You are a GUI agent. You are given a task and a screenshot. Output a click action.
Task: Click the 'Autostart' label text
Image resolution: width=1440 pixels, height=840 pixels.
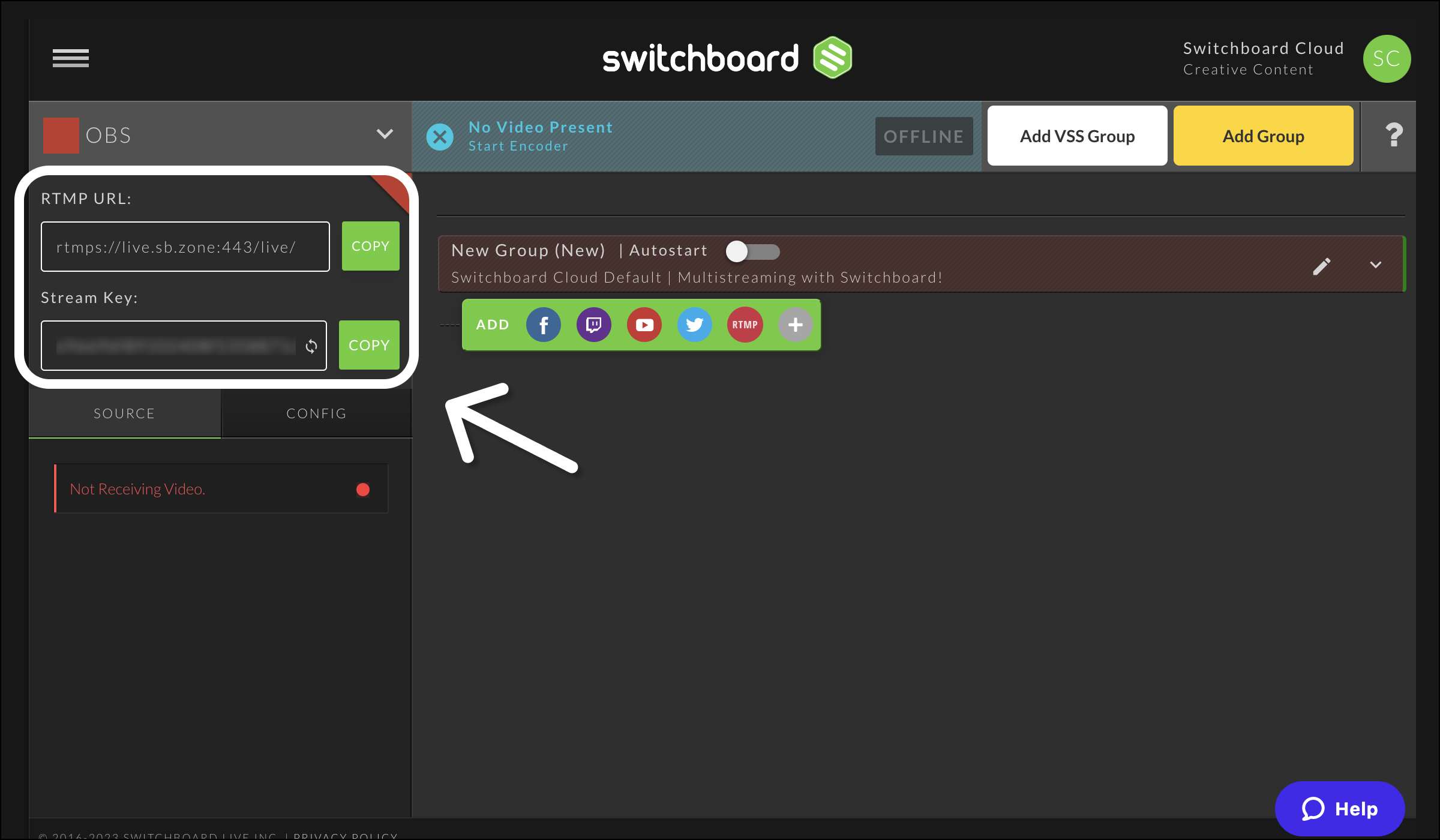click(x=668, y=250)
